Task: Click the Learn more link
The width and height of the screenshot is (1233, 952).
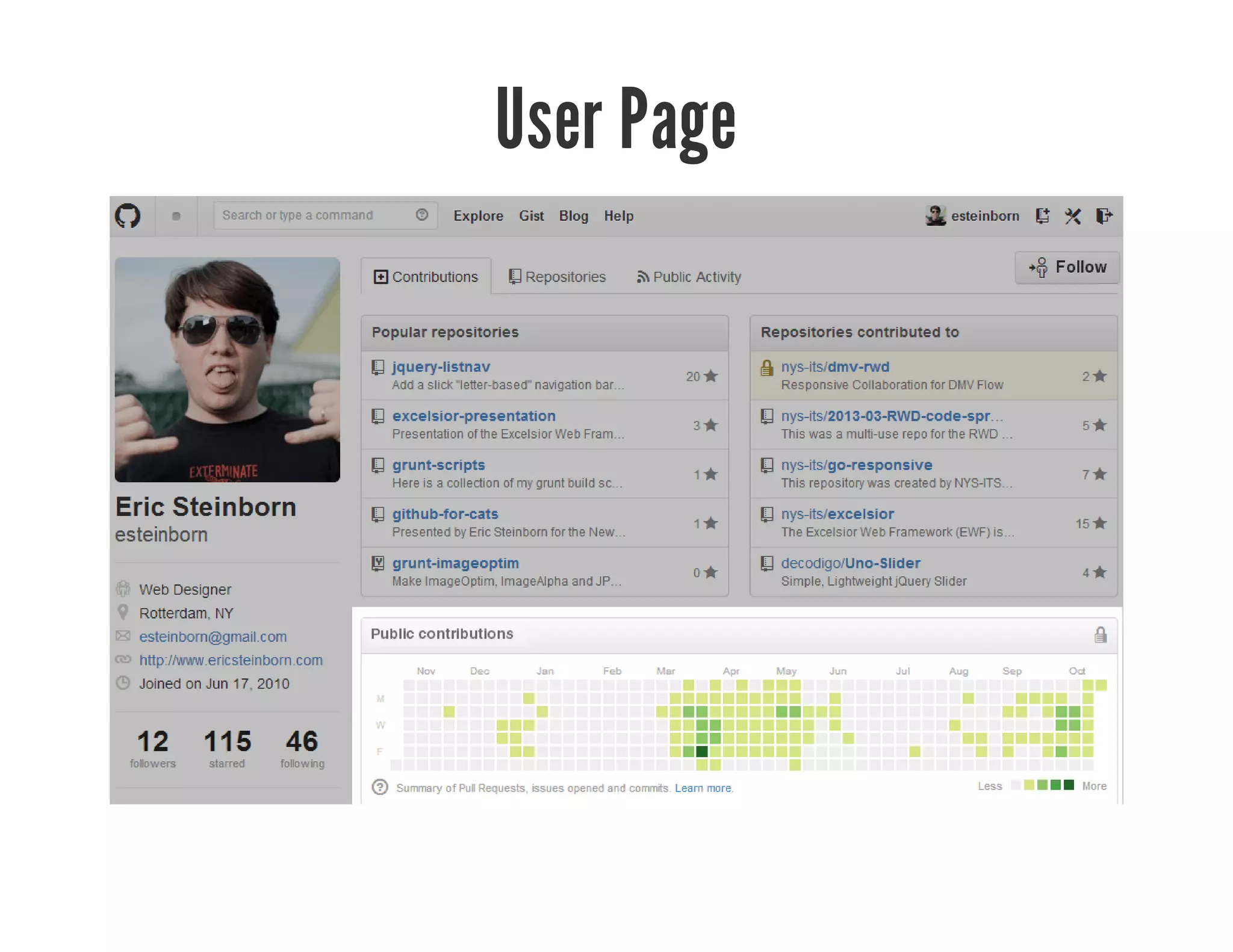Action: (x=703, y=788)
